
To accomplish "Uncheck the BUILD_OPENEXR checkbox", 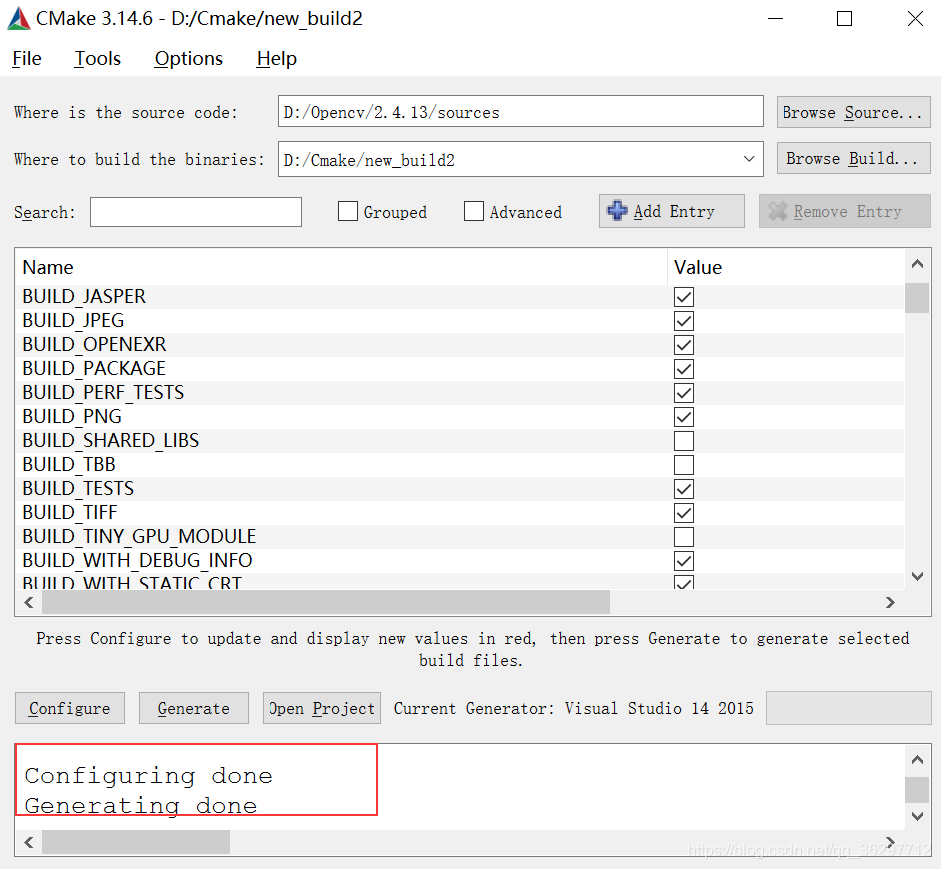I will 684,345.
